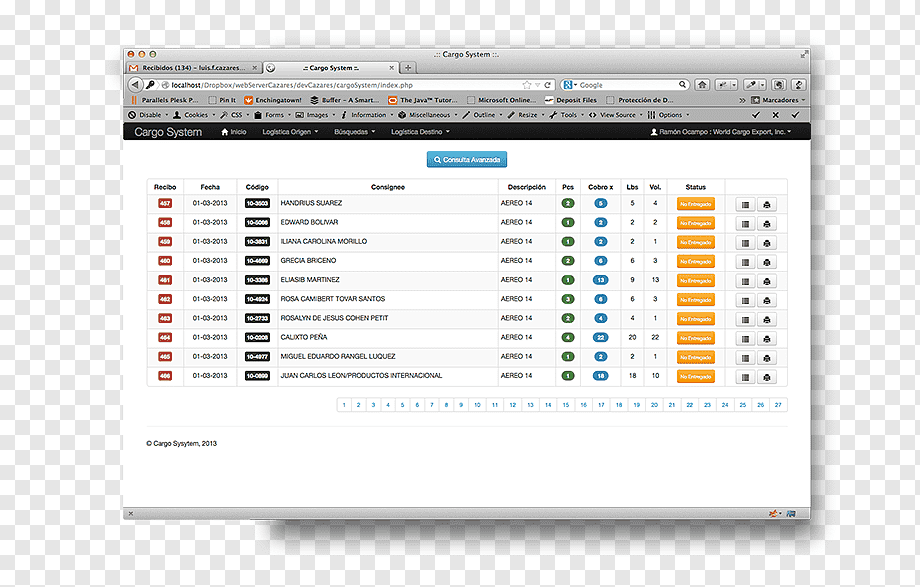Click the eyedropper tool in browser toolbar

pos(751,85)
